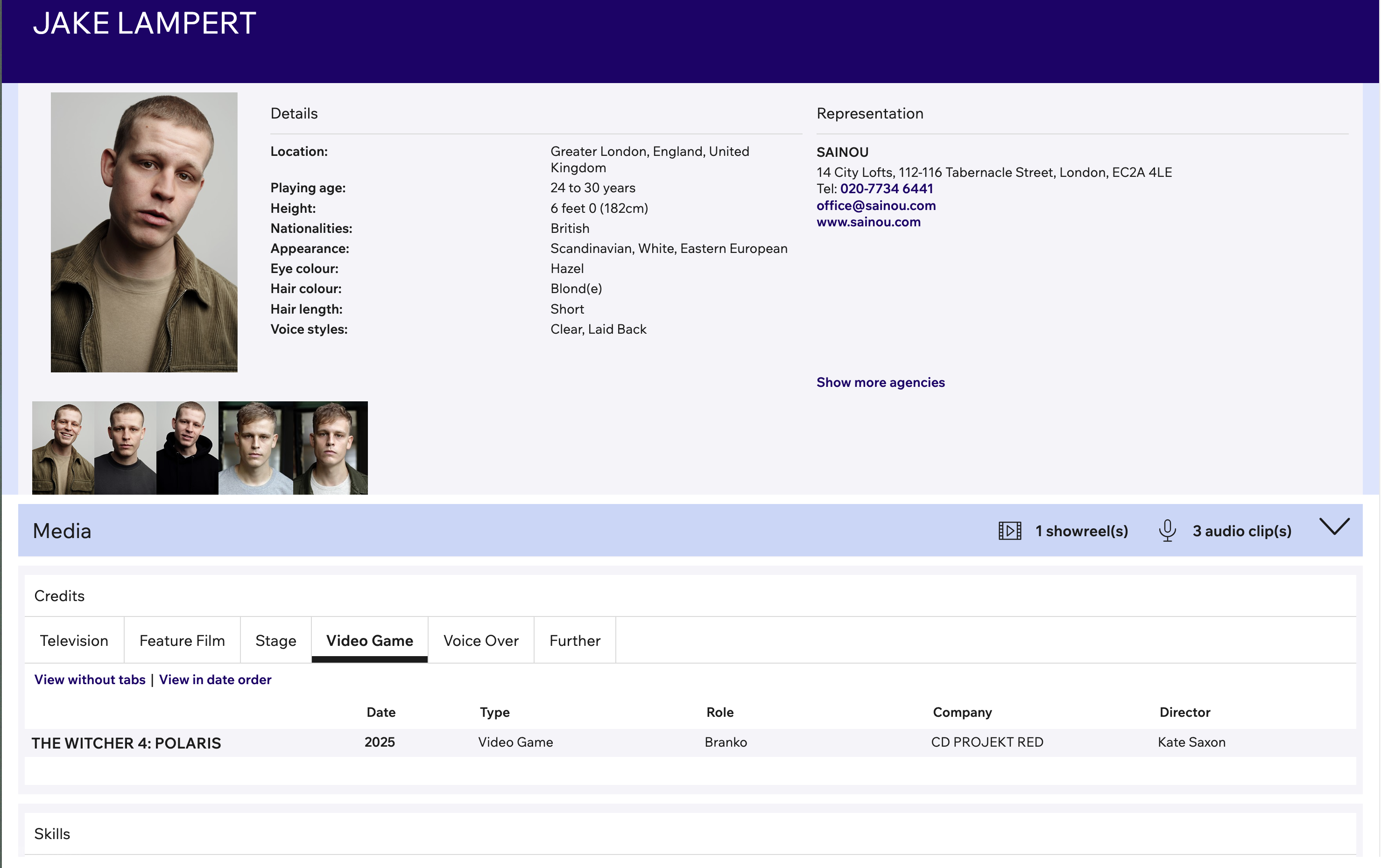Viewport: 1381px width, 868px height.
Task: Show more agencies
Action: 881,382
